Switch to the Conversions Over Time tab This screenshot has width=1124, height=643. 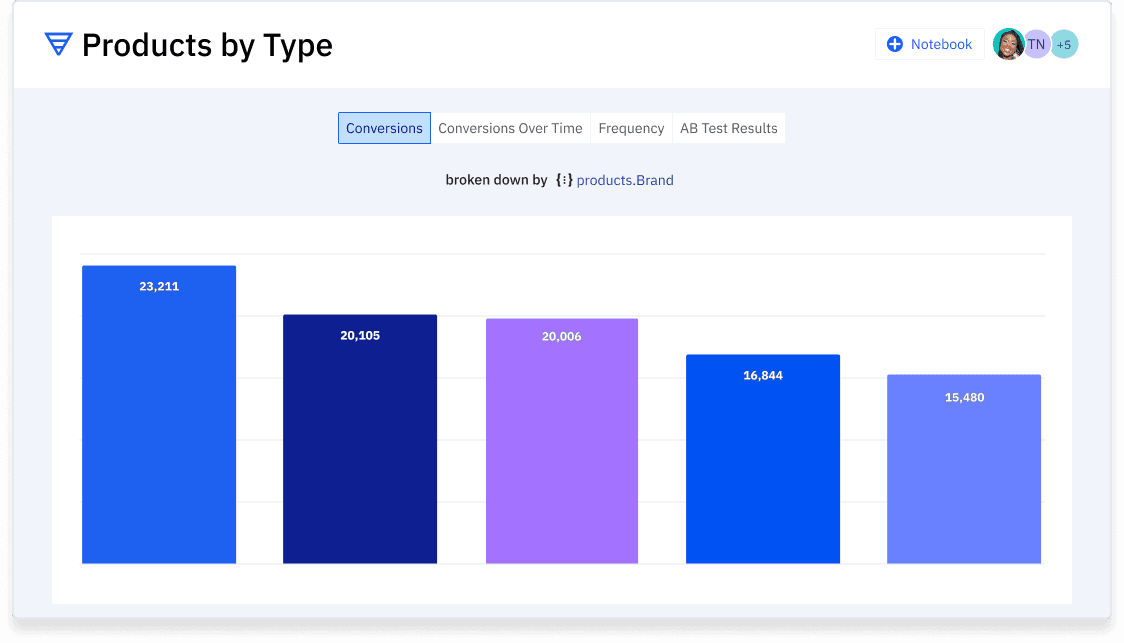click(x=510, y=128)
